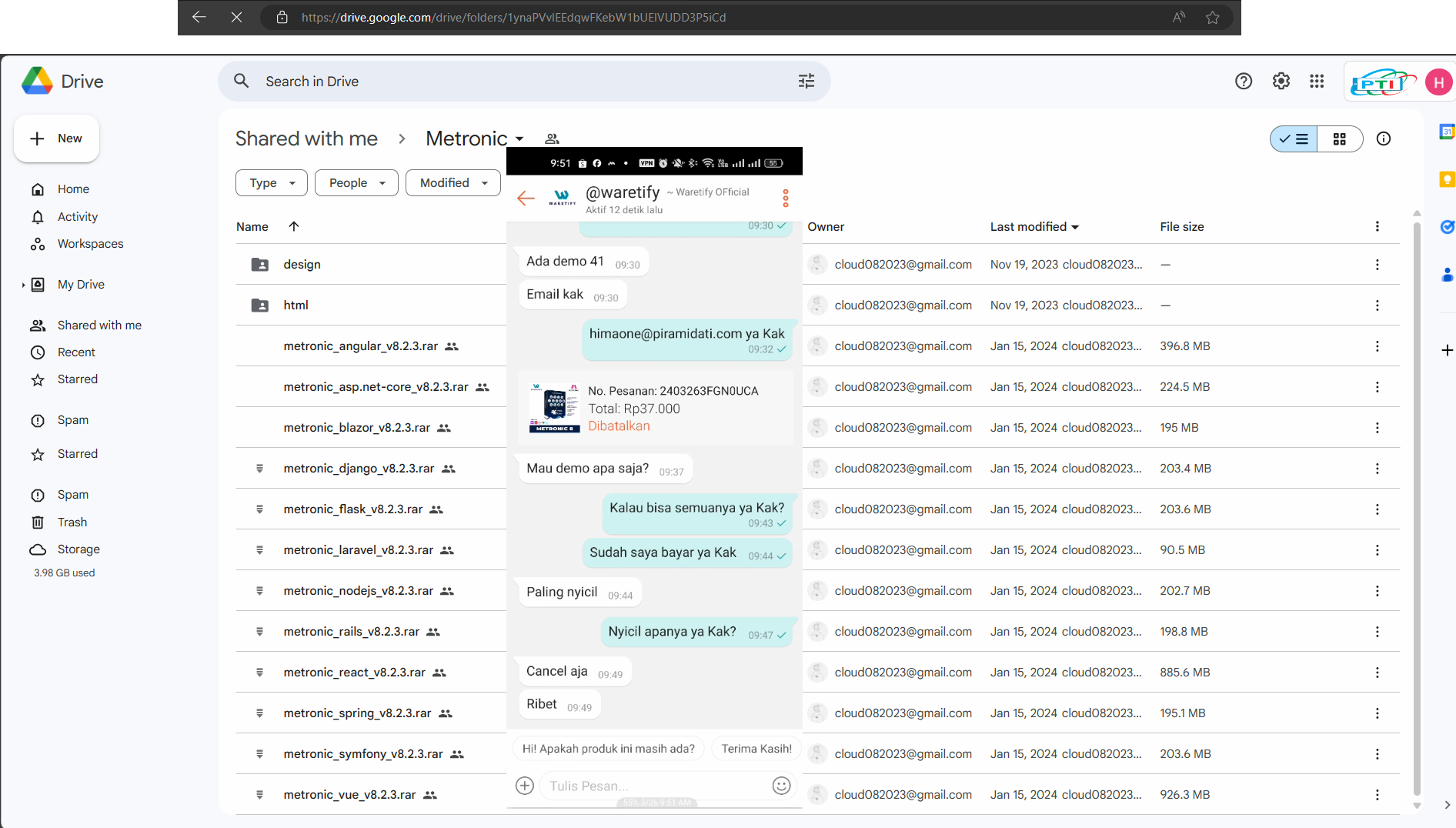
Task: Open Drive settings gear icon
Action: [x=1281, y=82]
